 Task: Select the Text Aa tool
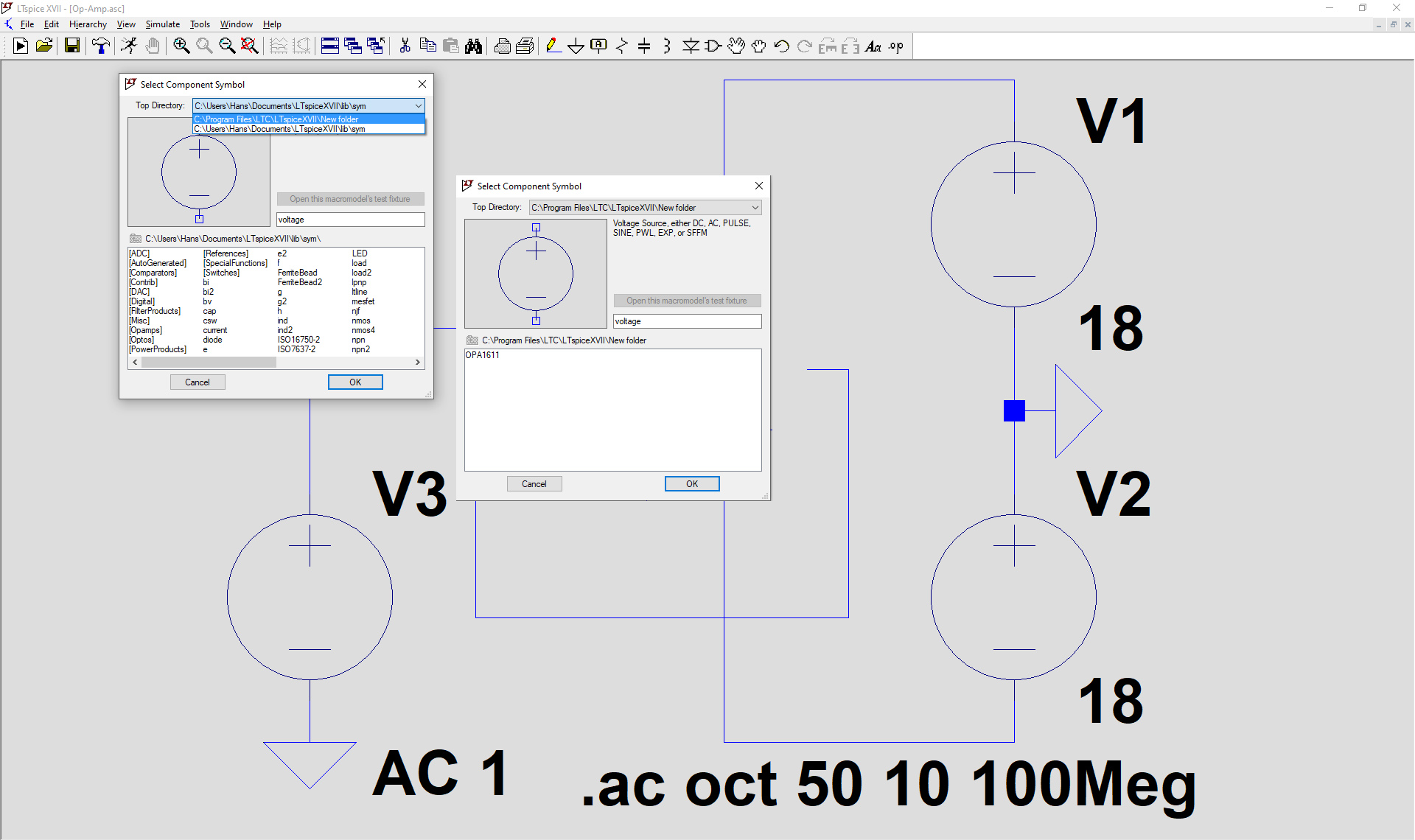coord(873,46)
